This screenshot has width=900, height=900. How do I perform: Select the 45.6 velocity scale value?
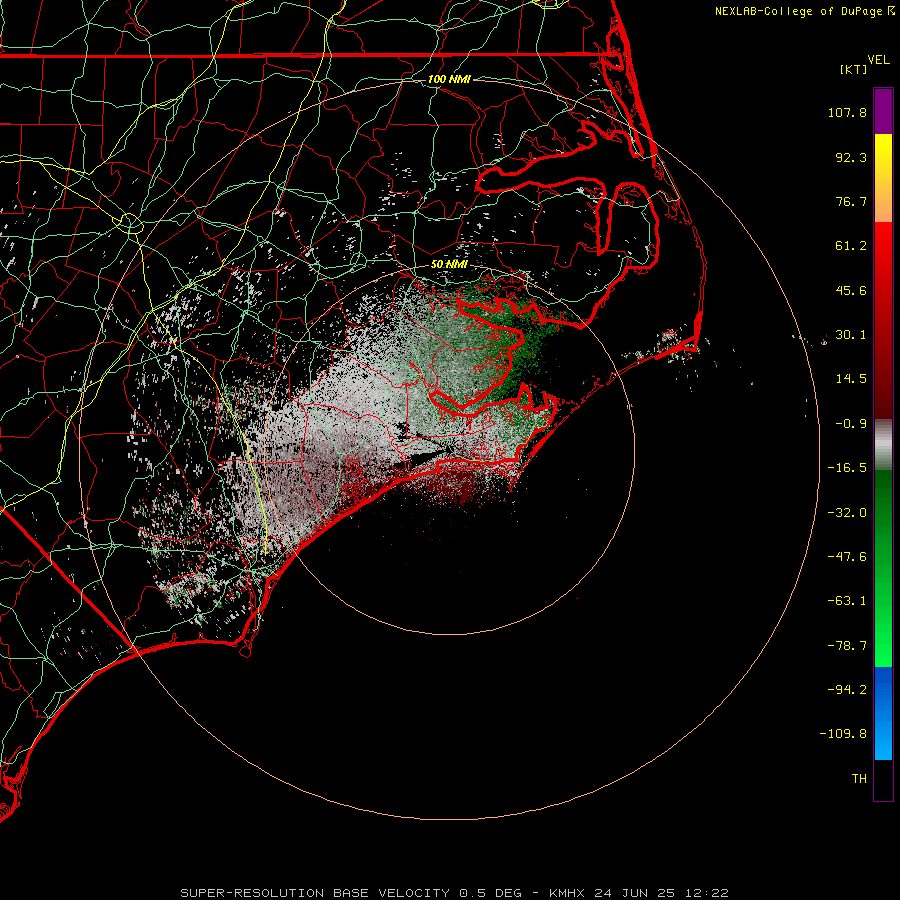pyautogui.click(x=851, y=290)
